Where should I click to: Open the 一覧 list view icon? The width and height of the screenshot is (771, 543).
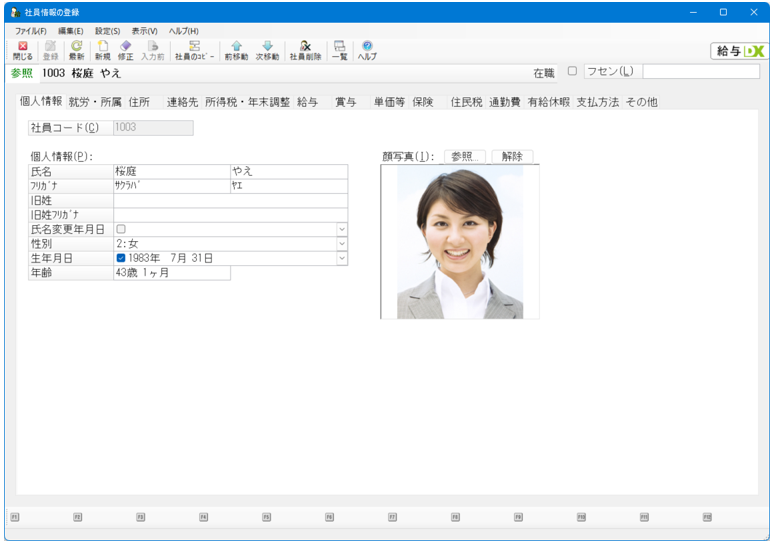tap(340, 51)
